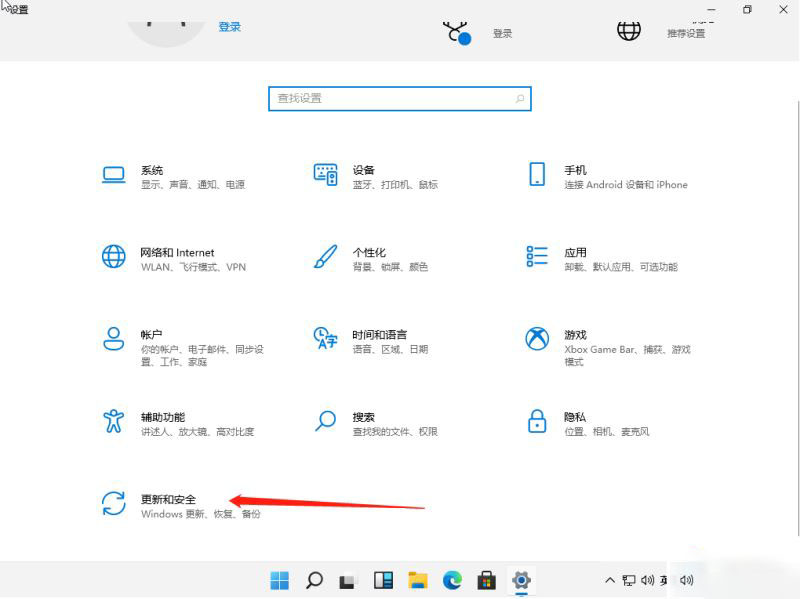Image resolution: width=800 pixels, height=599 pixels.
Task: Click the 查找我的文件、权限 description
Action: click(395, 432)
